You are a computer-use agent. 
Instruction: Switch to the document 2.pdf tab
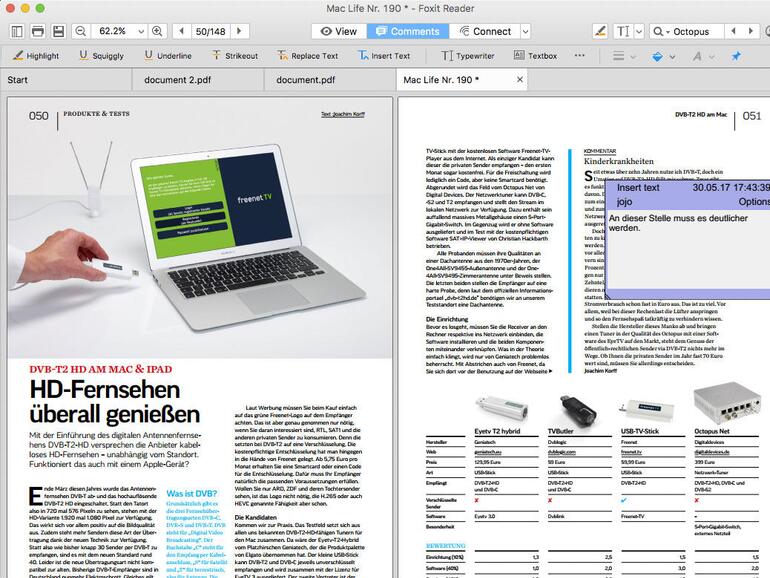point(198,80)
